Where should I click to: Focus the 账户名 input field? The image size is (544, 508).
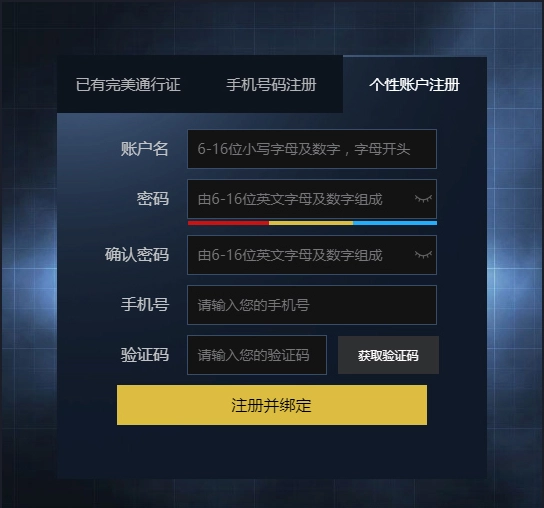(312, 149)
